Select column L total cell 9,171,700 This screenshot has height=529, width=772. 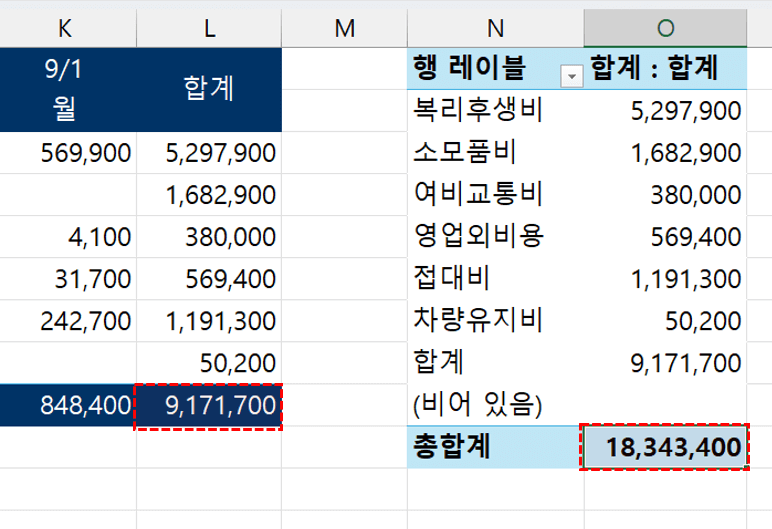pyautogui.click(x=208, y=406)
